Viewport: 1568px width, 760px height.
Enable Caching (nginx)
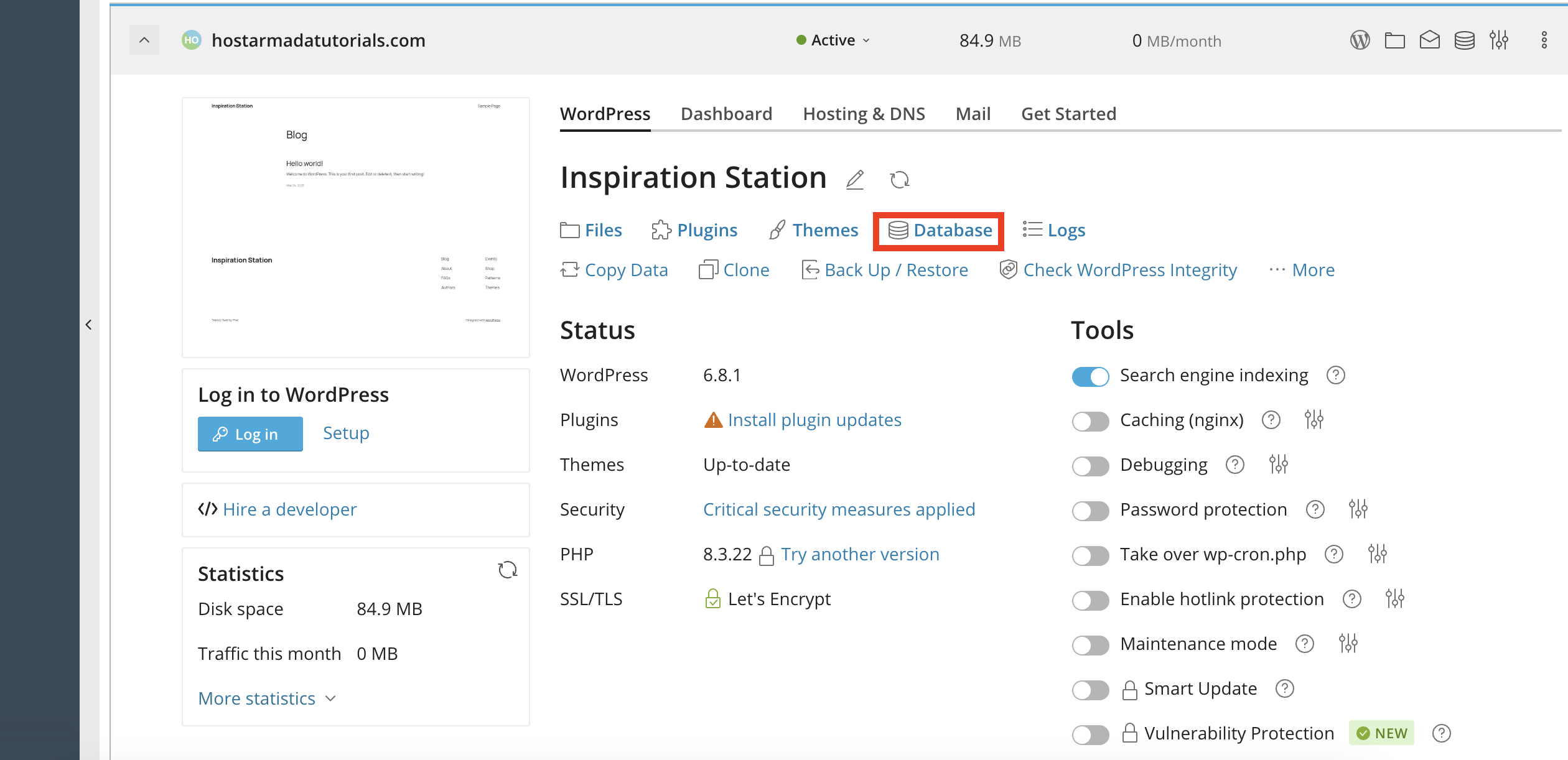[1090, 421]
